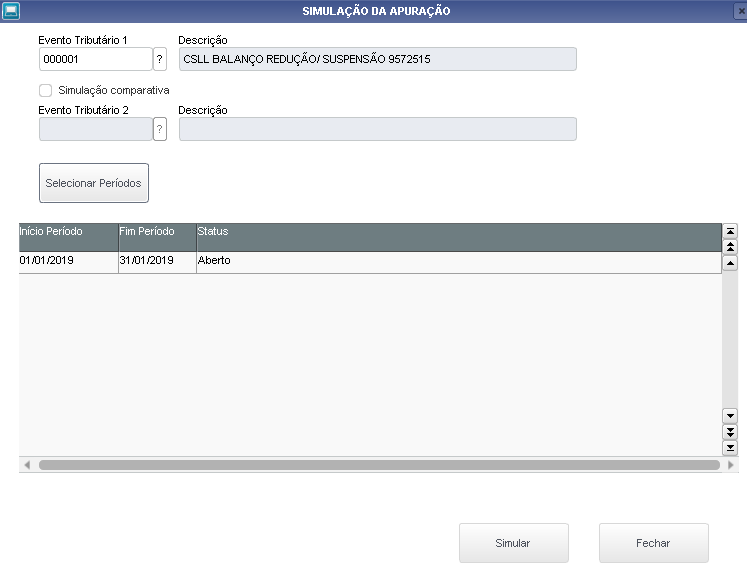This screenshot has height=570, width=747.
Task: Move up one row in grid
Action: pyautogui.click(x=730, y=263)
